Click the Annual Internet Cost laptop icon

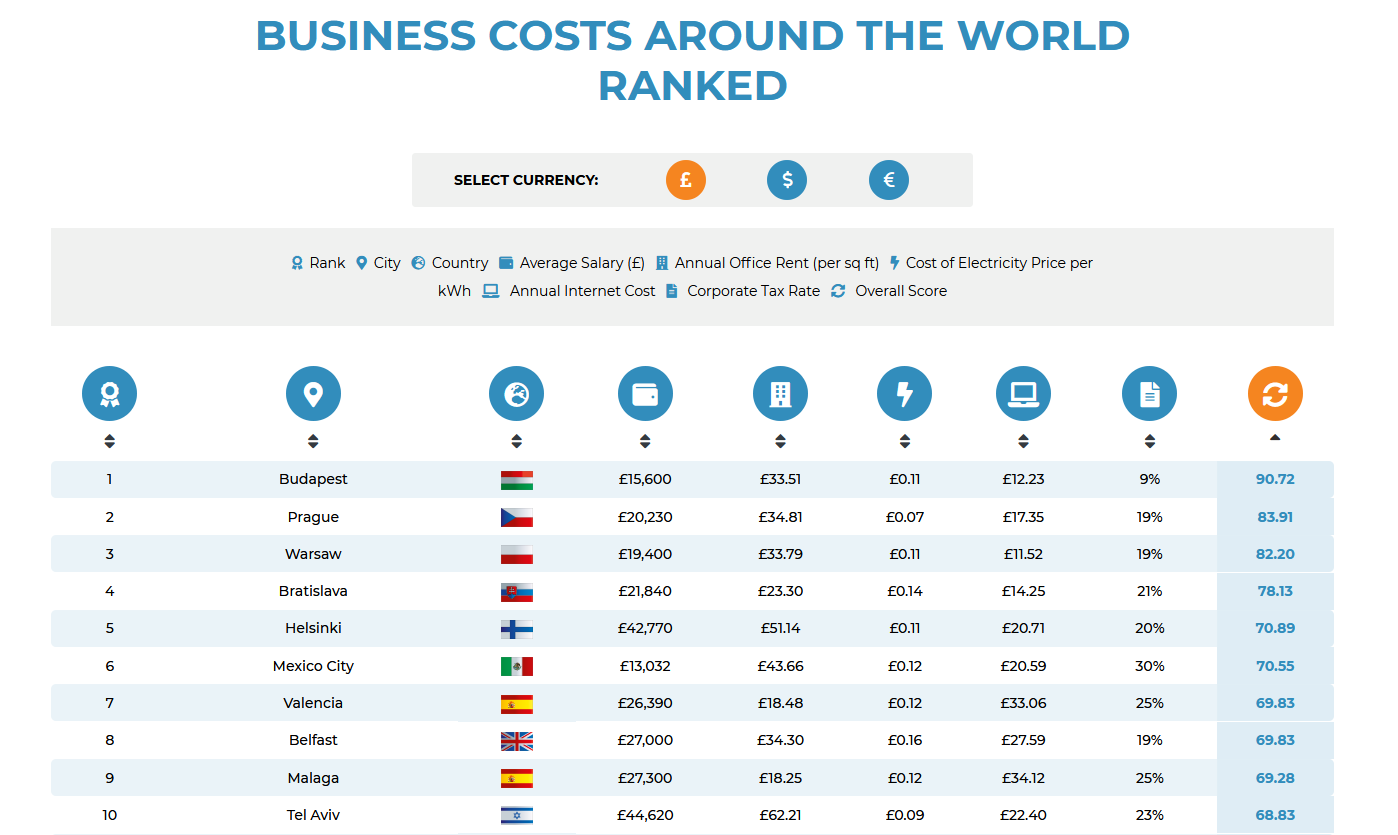tap(1023, 394)
